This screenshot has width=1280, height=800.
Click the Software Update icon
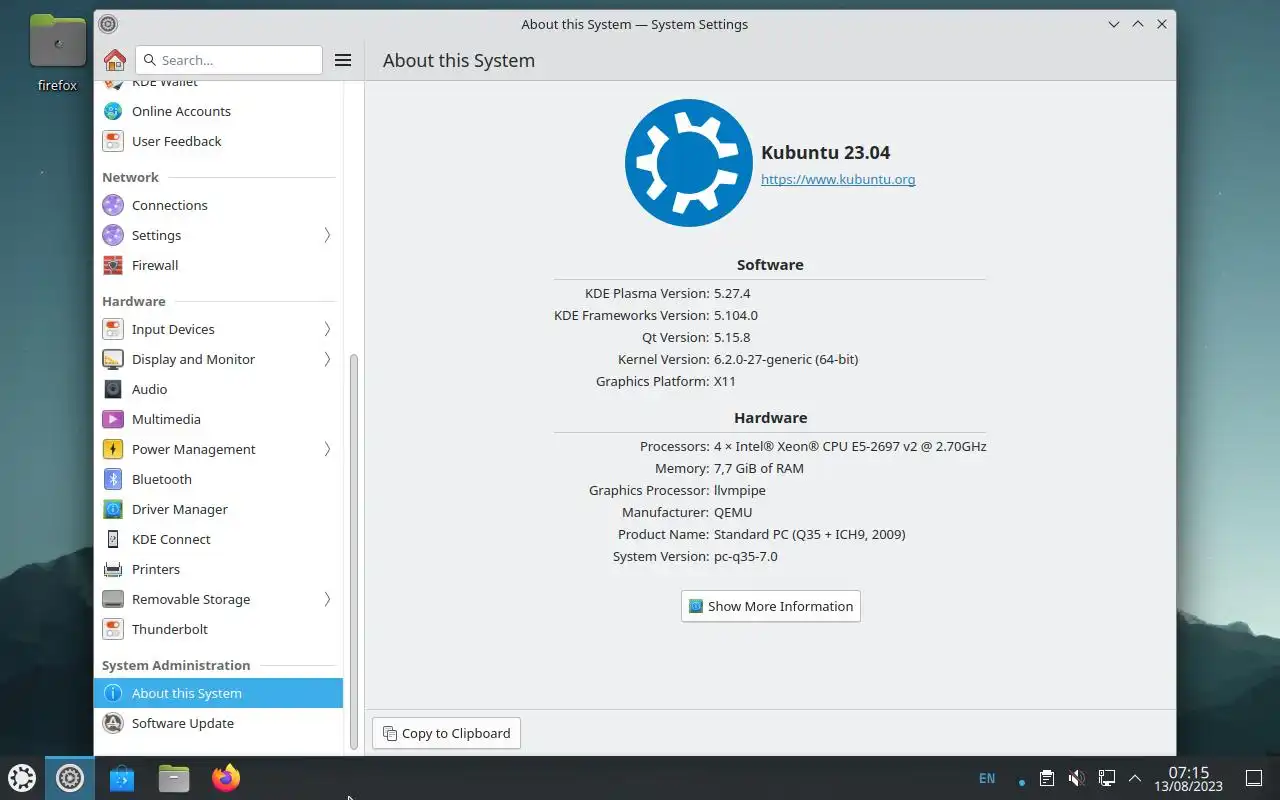pos(113,723)
